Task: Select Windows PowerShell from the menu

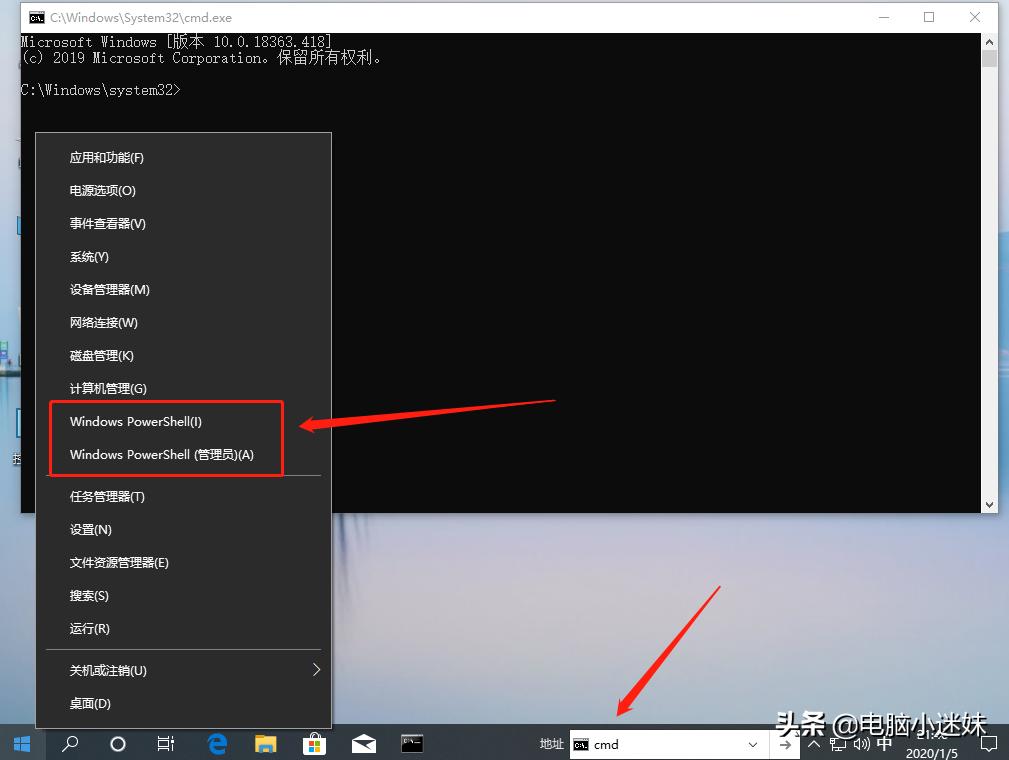Action: (135, 421)
